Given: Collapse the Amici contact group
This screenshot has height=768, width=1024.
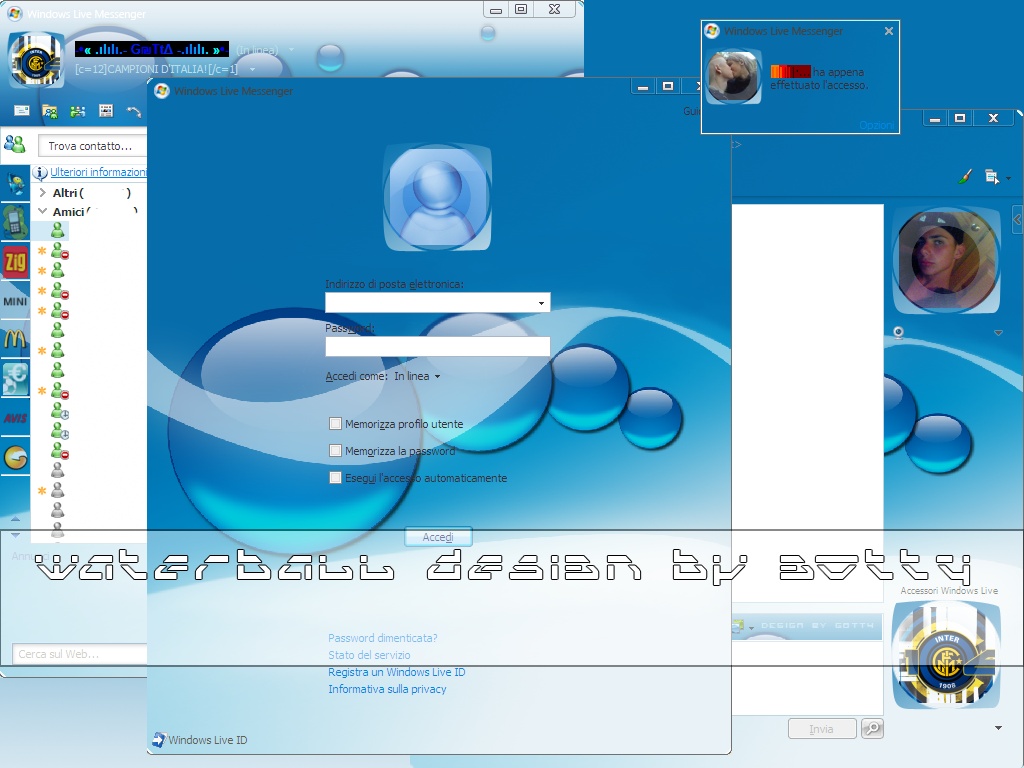Looking at the screenshot, I should click(x=42, y=211).
